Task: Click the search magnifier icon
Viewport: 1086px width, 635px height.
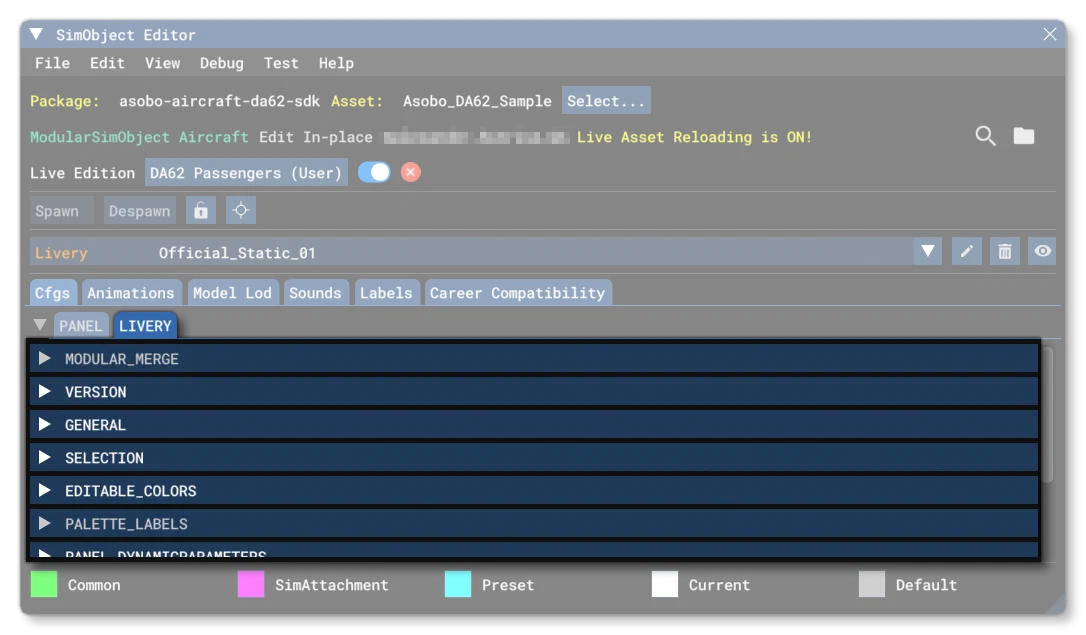Action: click(x=985, y=136)
